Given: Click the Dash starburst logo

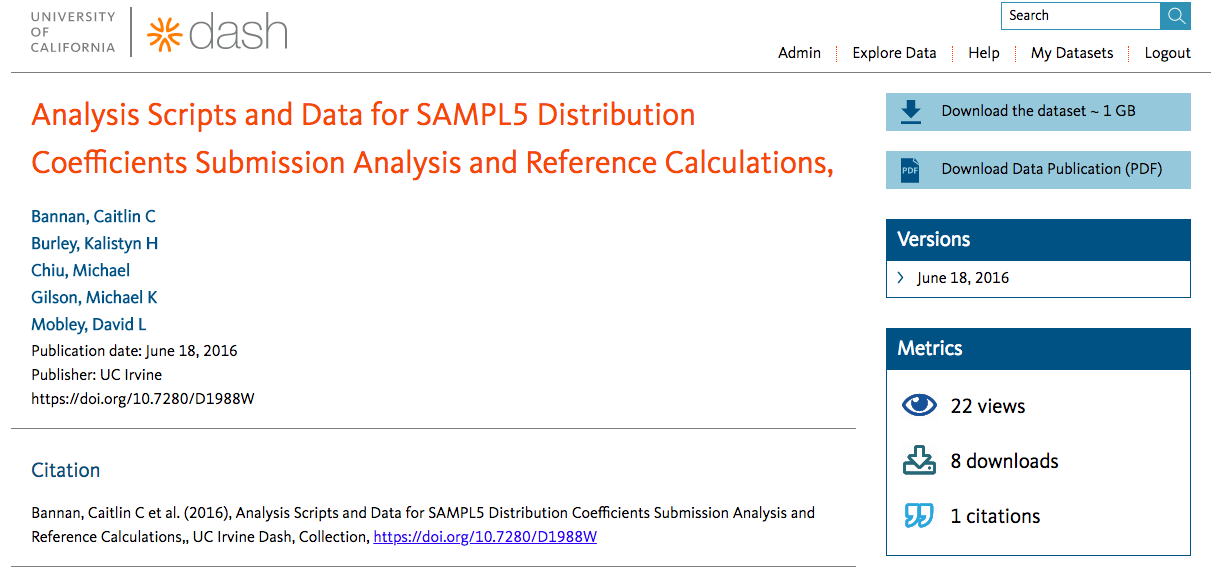Looking at the screenshot, I should point(162,33).
